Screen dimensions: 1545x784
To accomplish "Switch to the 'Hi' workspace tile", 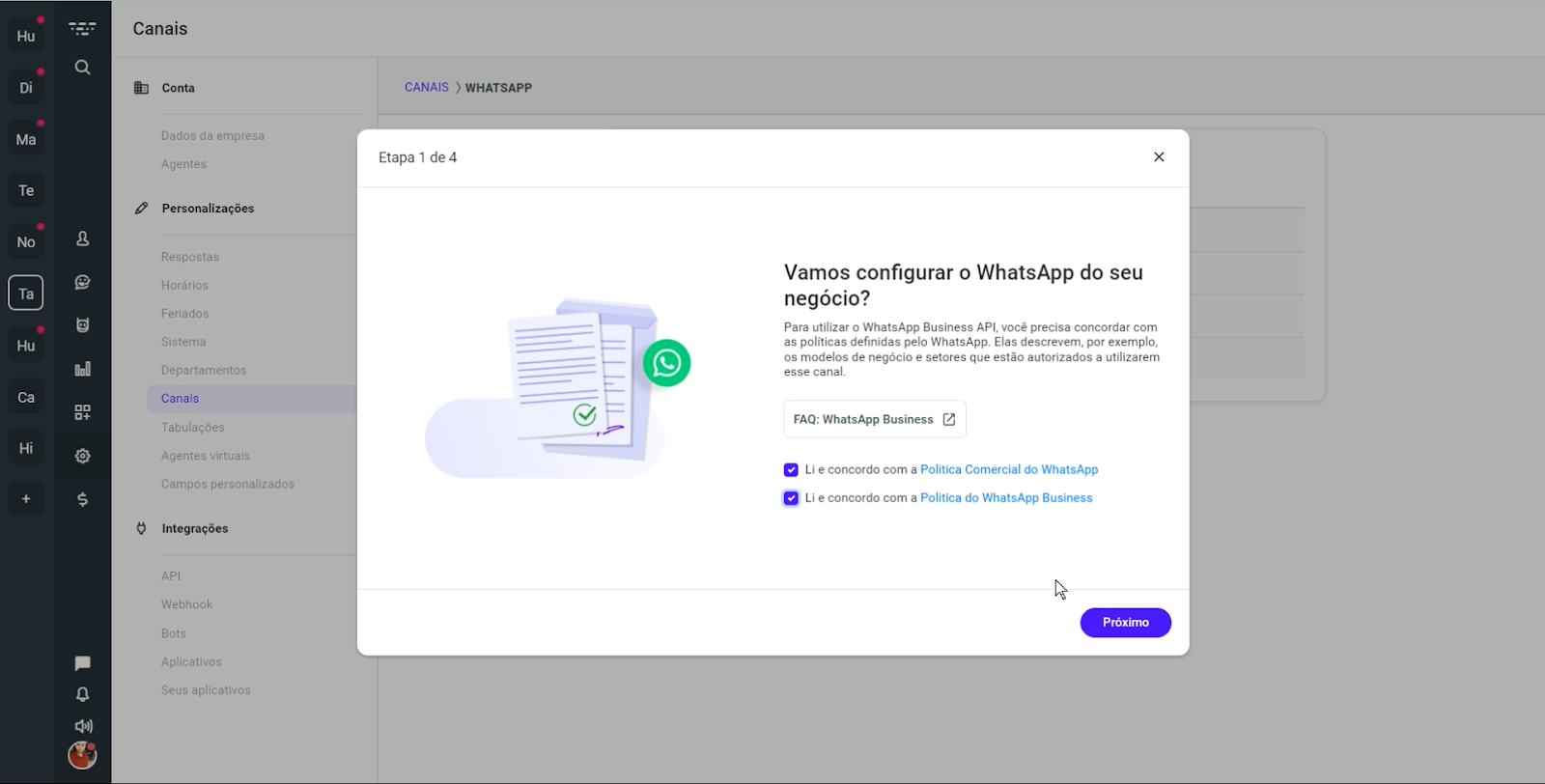I will pos(26,448).
